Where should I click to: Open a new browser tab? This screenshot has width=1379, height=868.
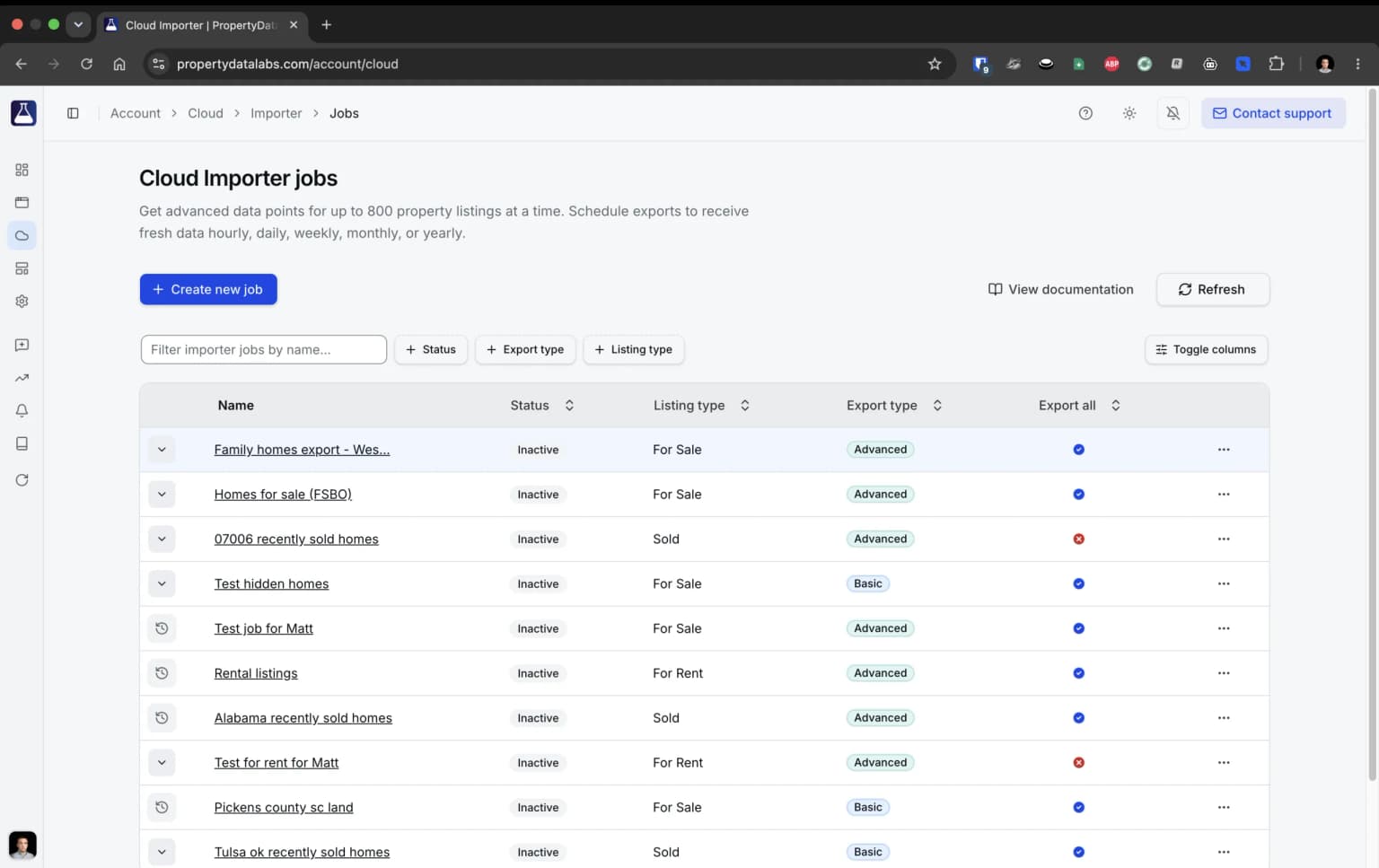(327, 25)
